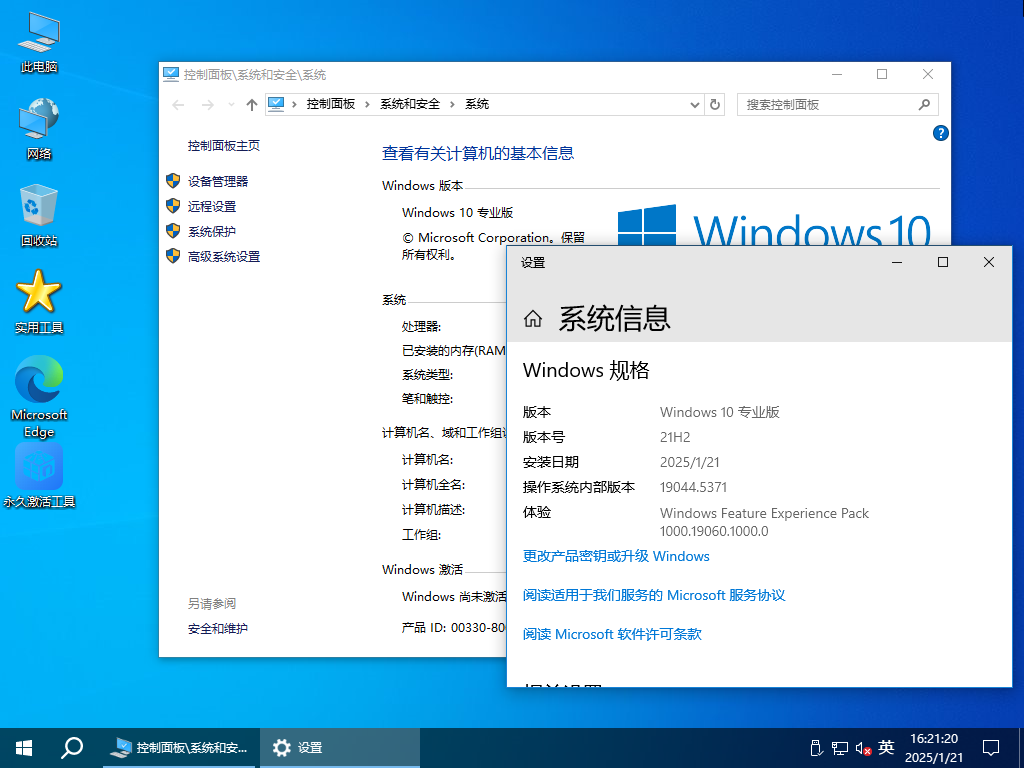Click the Windows Start button
The width and height of the screenshot is (1024, 768).
24,748
